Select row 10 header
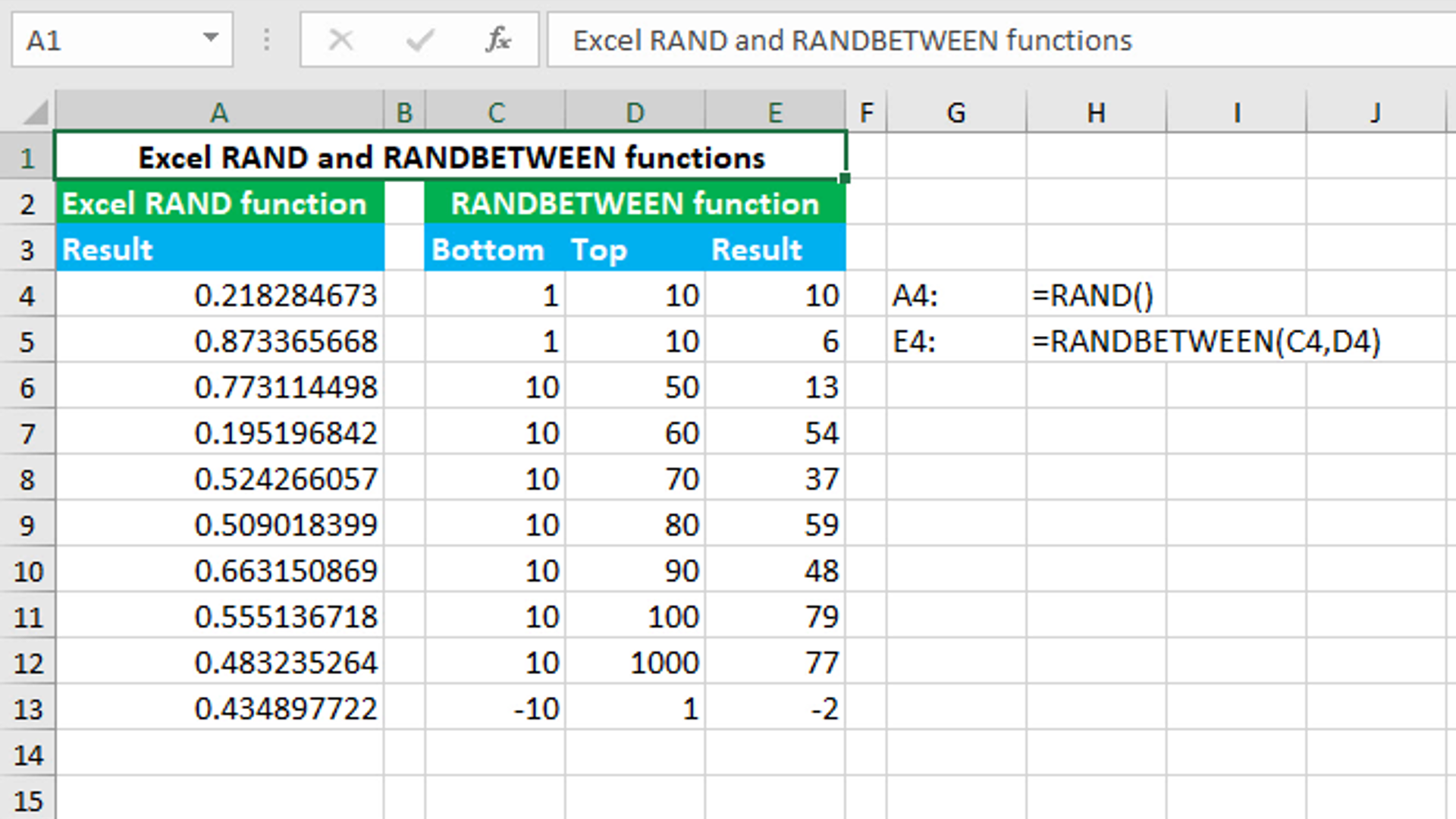Screen dimensions: 1456x819 (27, 571)
